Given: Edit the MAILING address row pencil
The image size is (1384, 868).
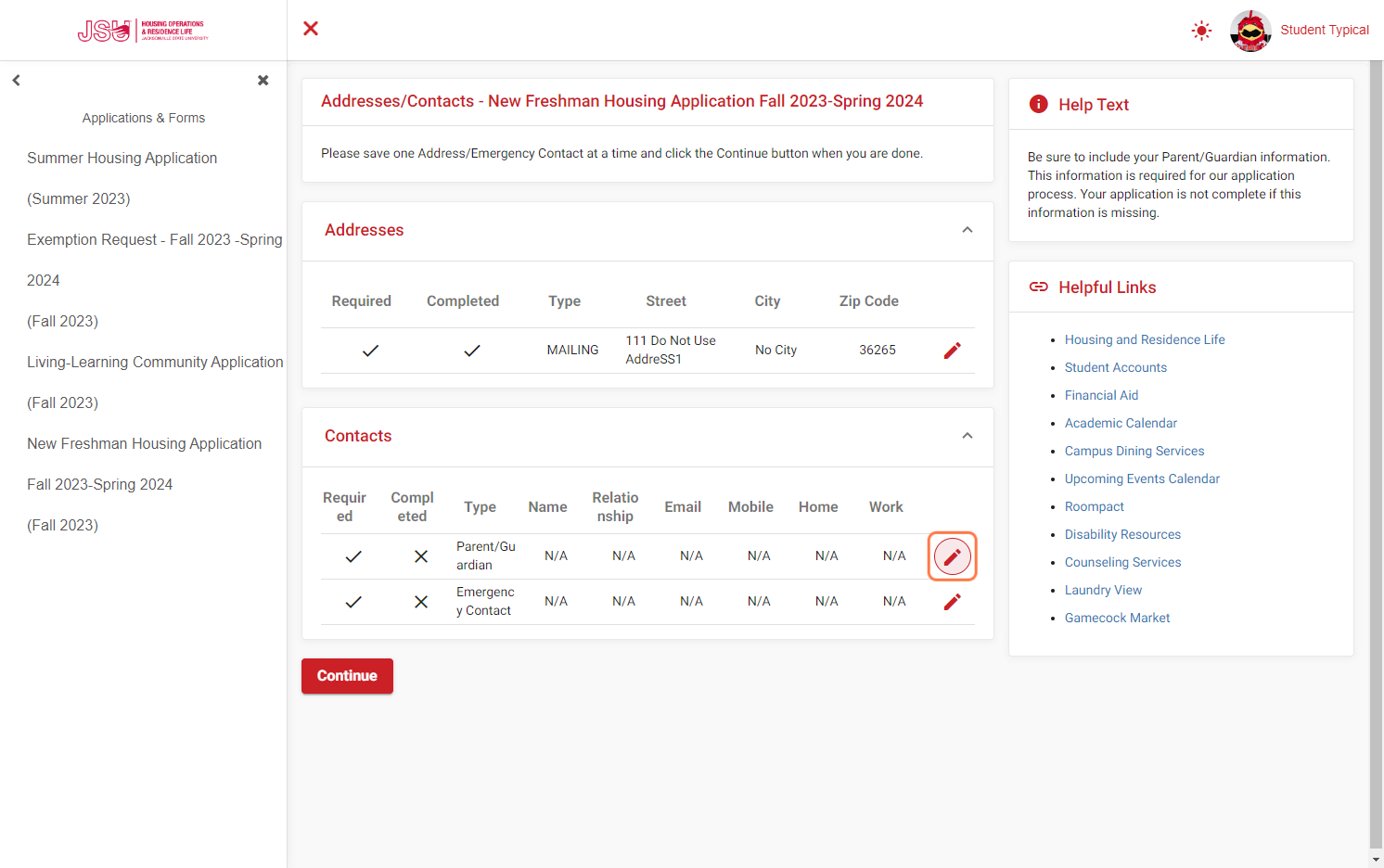Looking at the screenshot, I should point(952,351).
